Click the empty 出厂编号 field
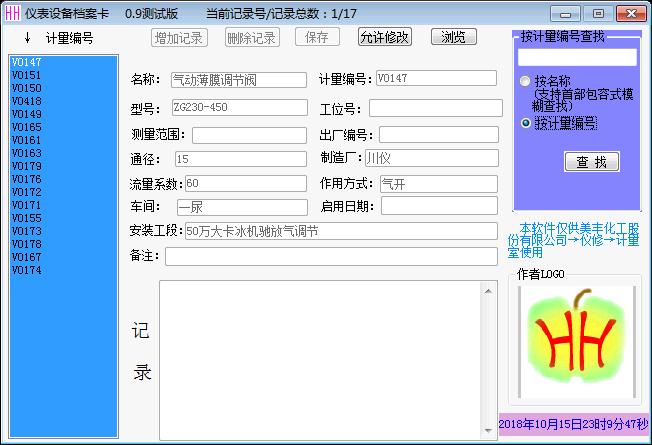This screenshot has width=652, height=445. point(439,135)
